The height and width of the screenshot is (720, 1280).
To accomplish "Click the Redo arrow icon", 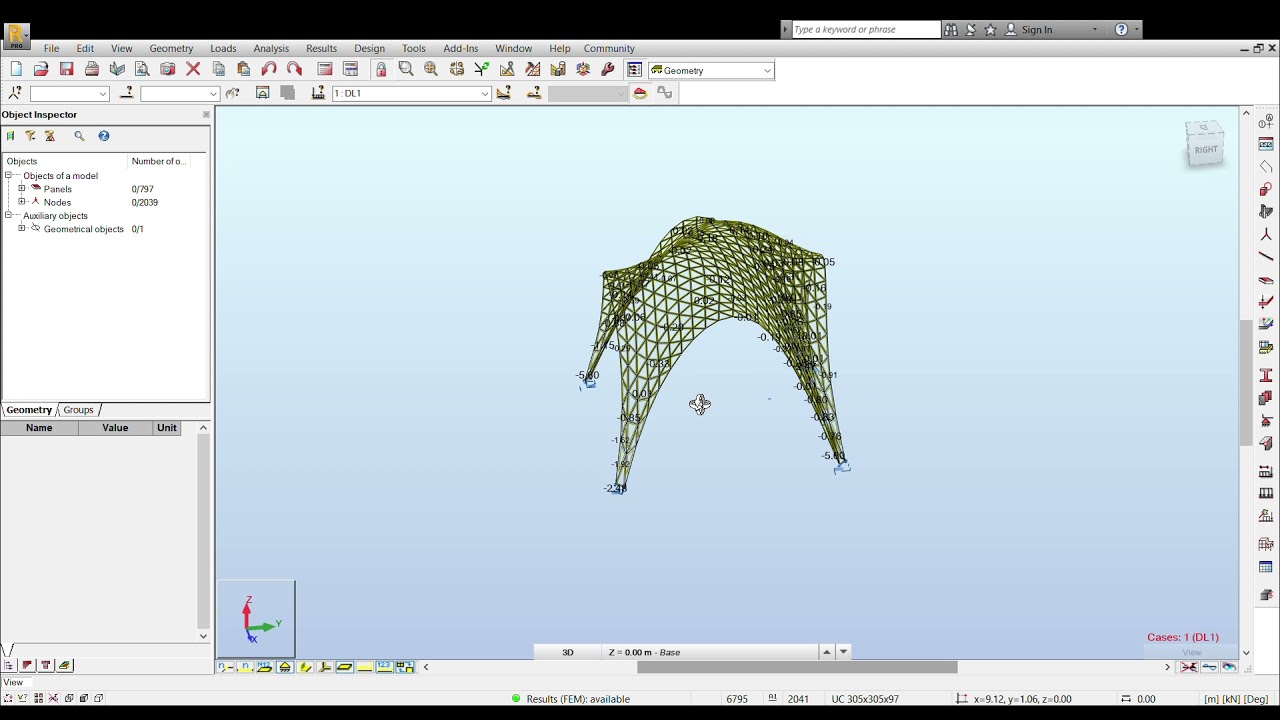I will 294,70.
